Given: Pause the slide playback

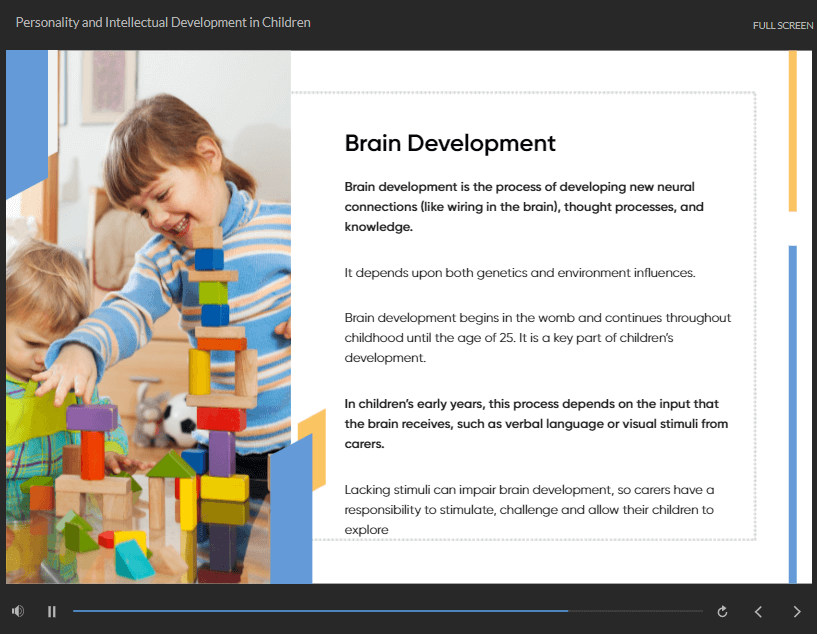Looking at the screenshot, I should (x=52, y=611).
